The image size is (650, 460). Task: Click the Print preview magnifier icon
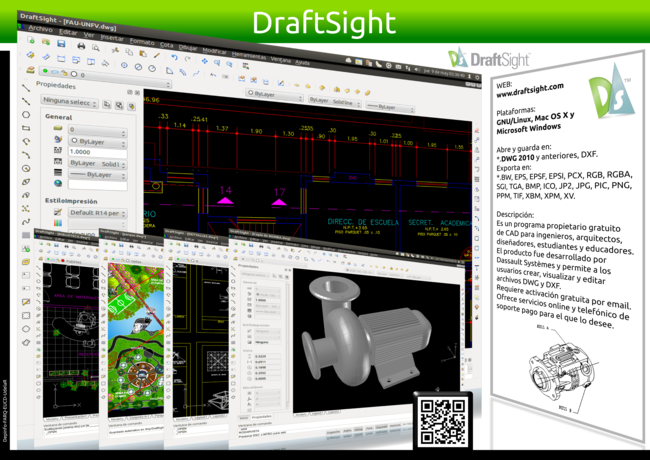[95, 47]
